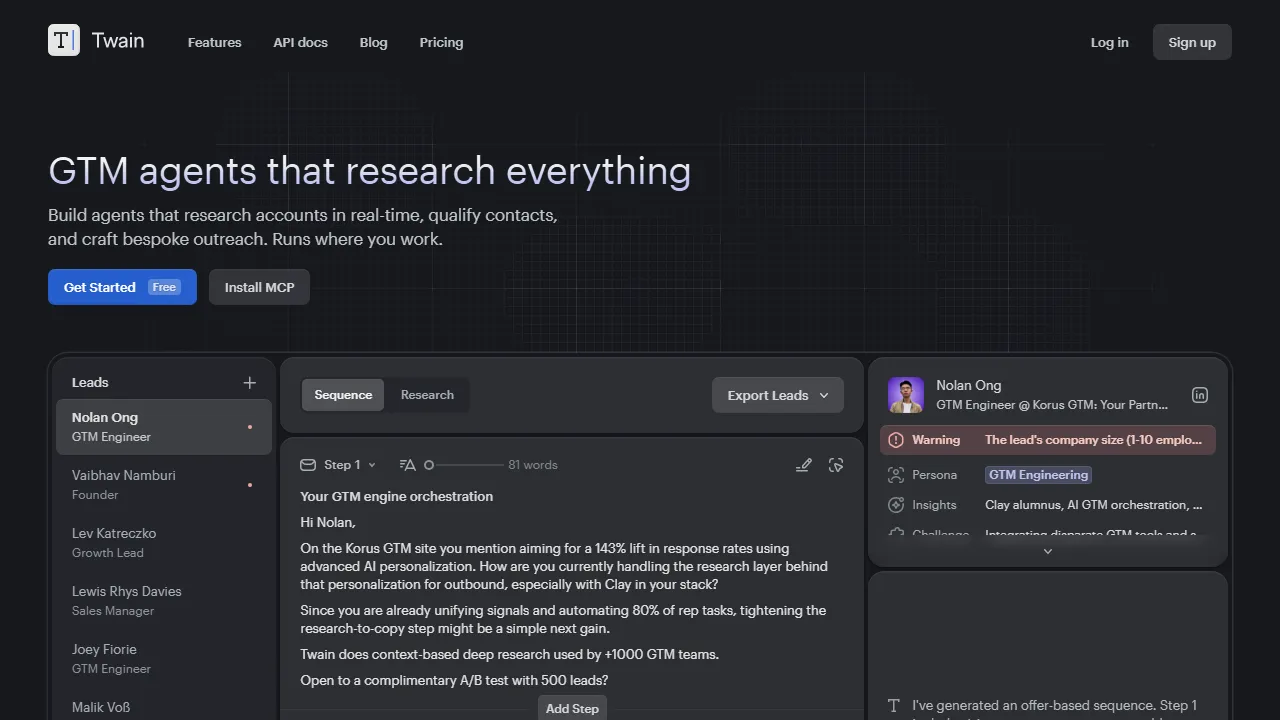Click the Twain T icon in chat message
The height and width of the screenshot is (720, 1280).
coord(894,706)
